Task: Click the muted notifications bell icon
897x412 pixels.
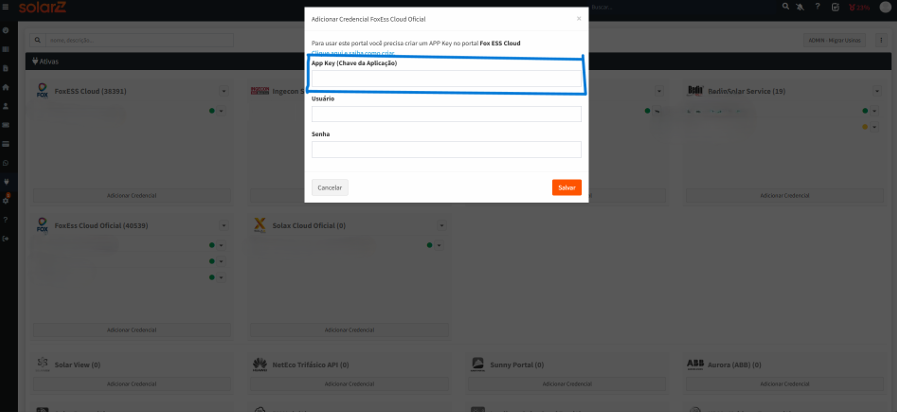Action: (x=801, y=7)
